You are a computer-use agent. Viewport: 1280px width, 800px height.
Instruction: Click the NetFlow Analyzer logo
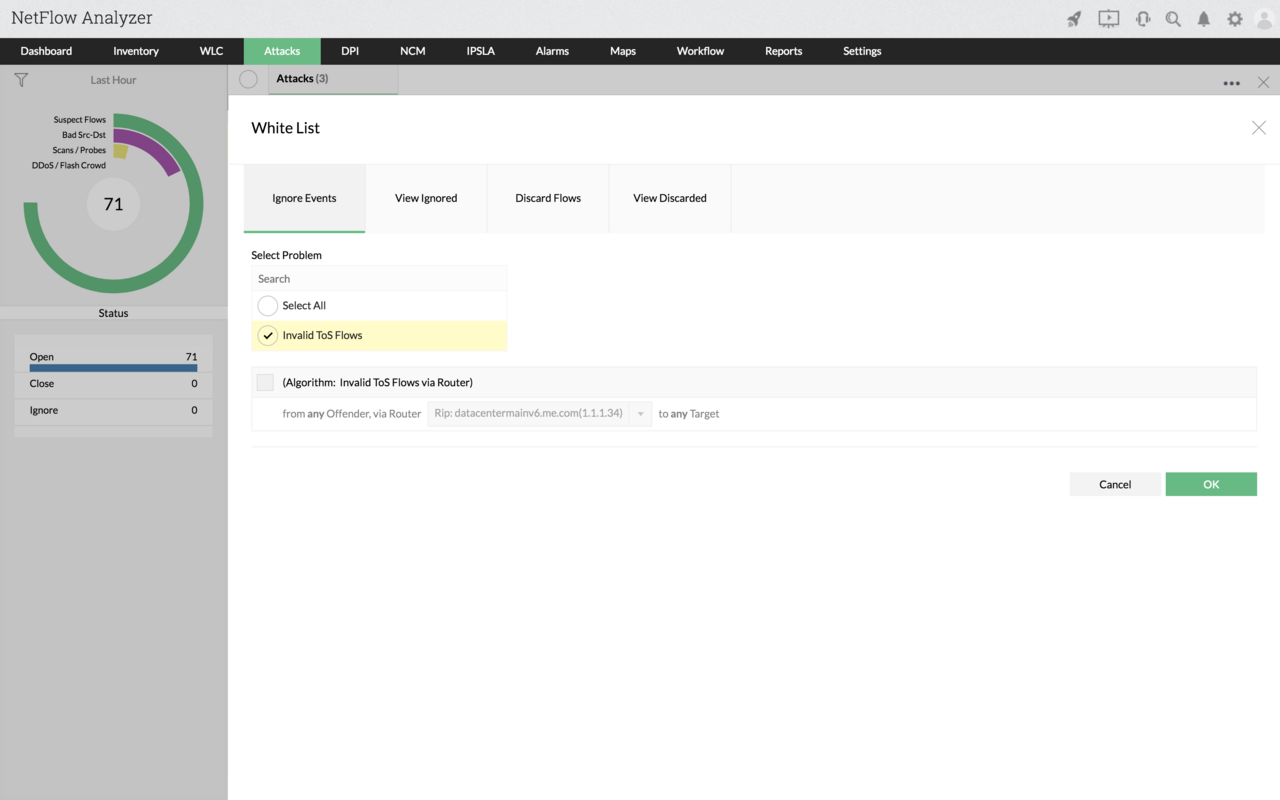[82, 19]
